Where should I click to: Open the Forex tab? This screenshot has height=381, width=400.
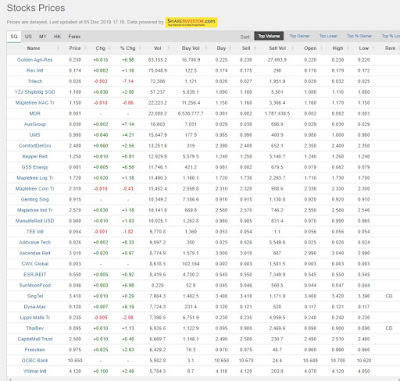[74, 36]
